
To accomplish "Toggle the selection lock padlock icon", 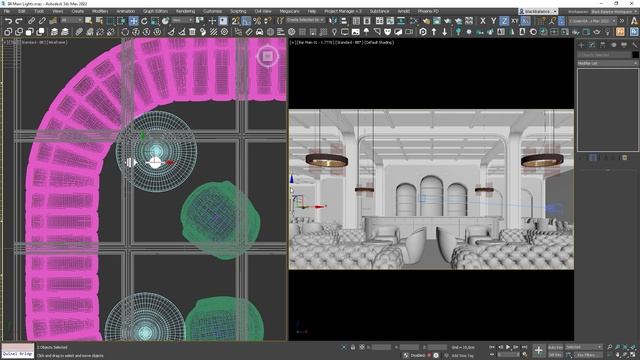I will (x=353, y=347).
